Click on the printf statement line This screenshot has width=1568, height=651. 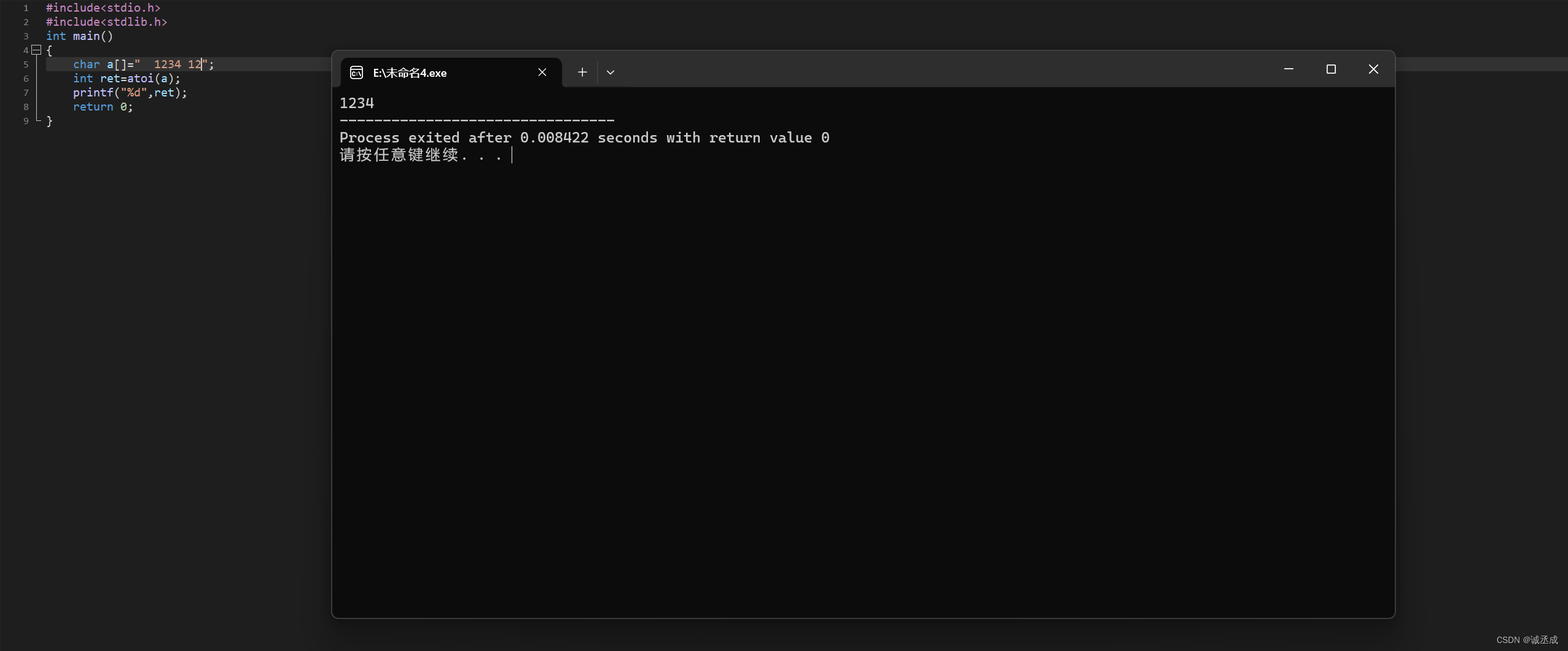click(x=130, y=93)
